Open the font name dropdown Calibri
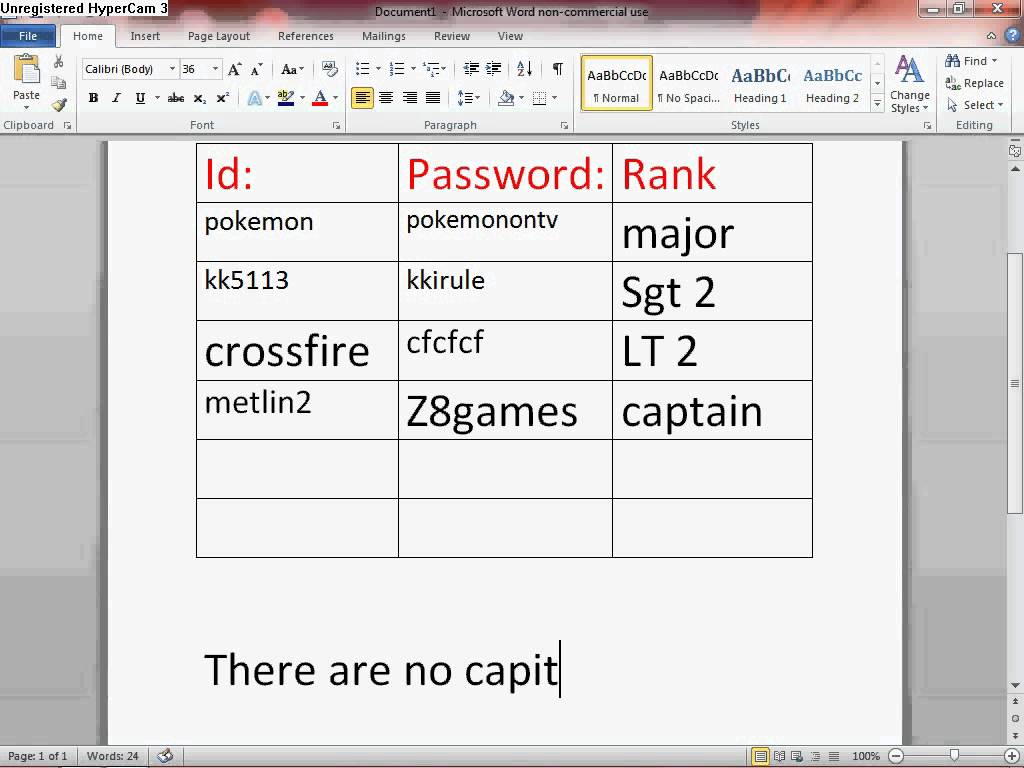Viewport: 1024px width, 768px height. [x=172, y=69]
